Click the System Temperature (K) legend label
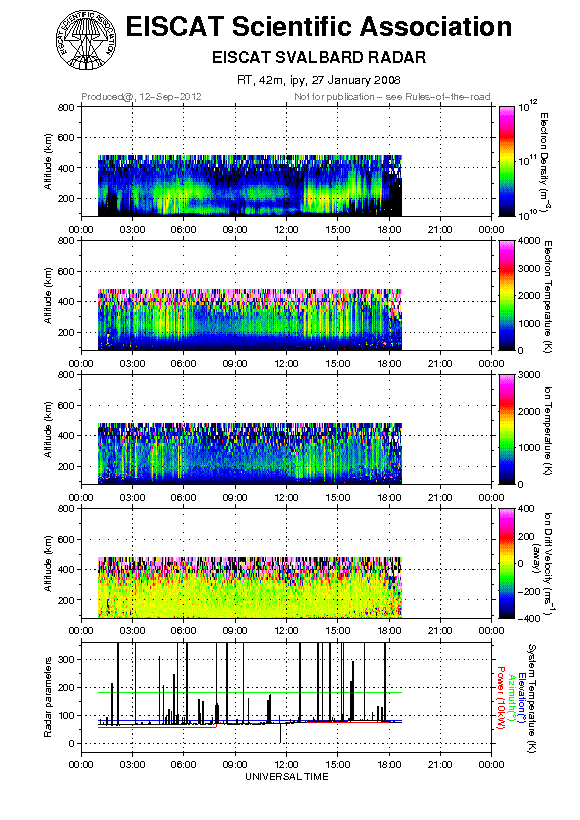 point(531,698)
